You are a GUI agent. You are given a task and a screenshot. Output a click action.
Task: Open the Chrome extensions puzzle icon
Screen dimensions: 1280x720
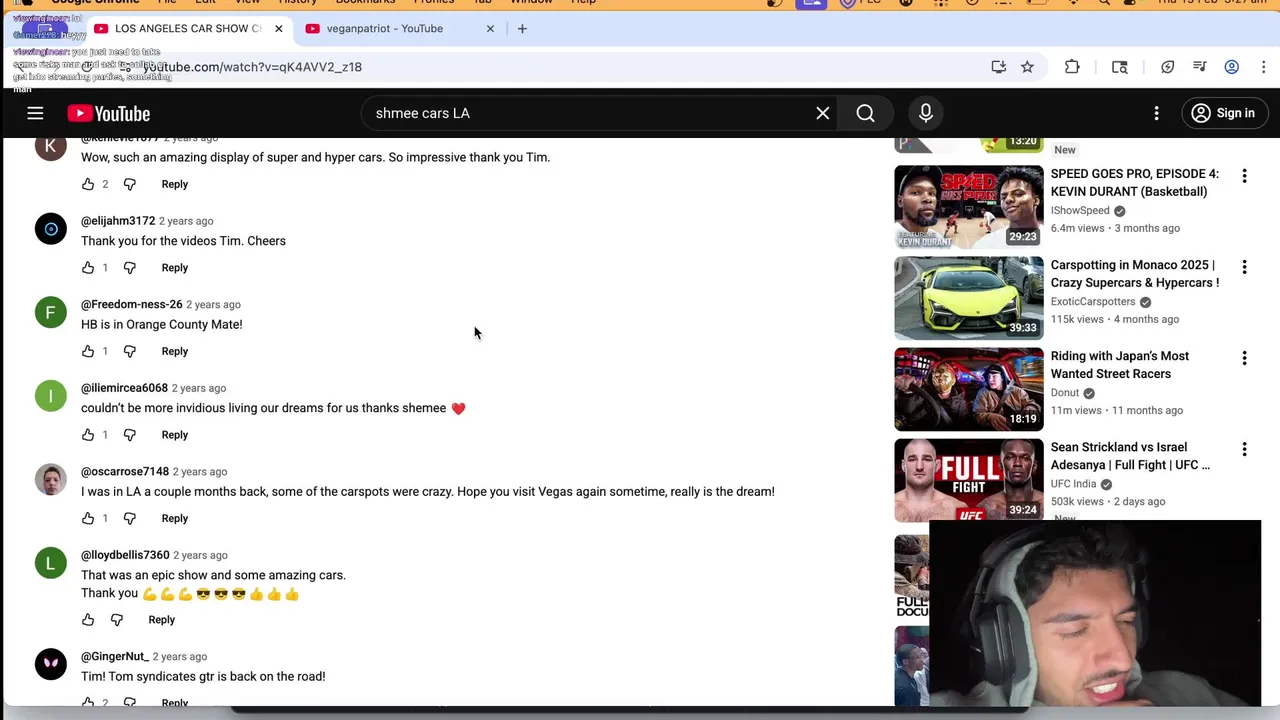point(1072,67)
